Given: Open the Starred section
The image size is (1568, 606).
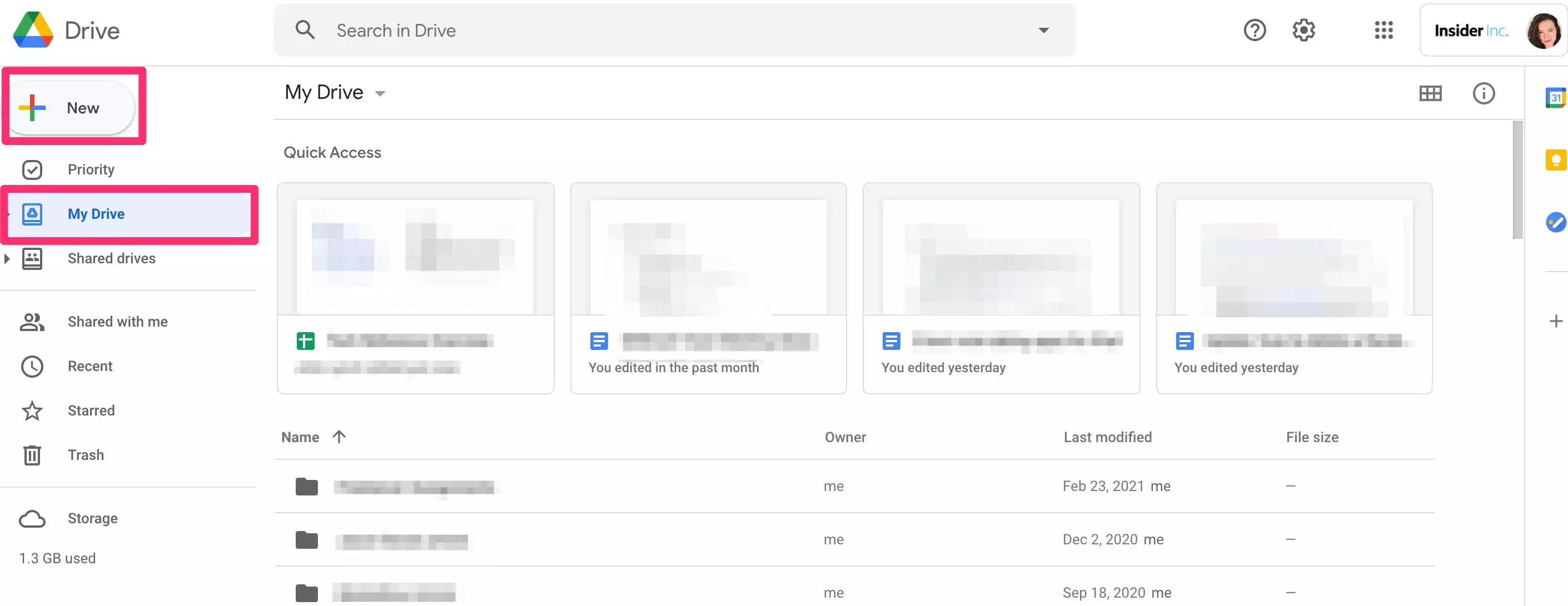Looking at the screenshot, I should tap(91, 410).
